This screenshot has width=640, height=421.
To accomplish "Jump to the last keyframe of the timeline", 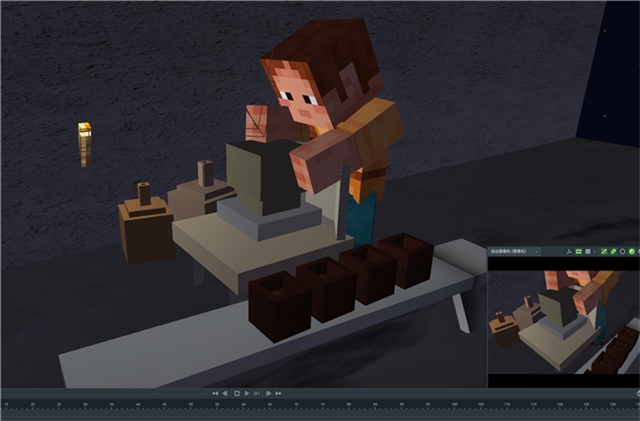I will click(278, 393).
